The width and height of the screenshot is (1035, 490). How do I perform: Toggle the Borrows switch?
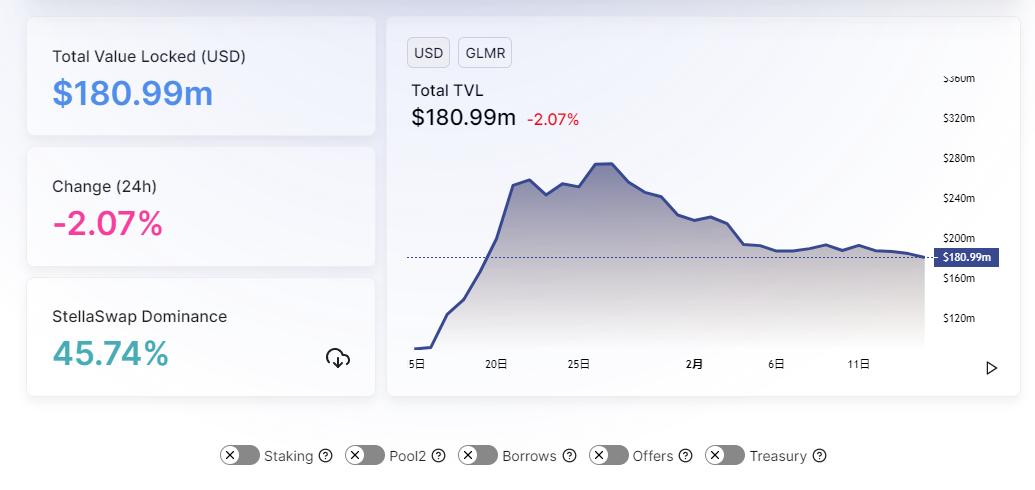[478, 456]
